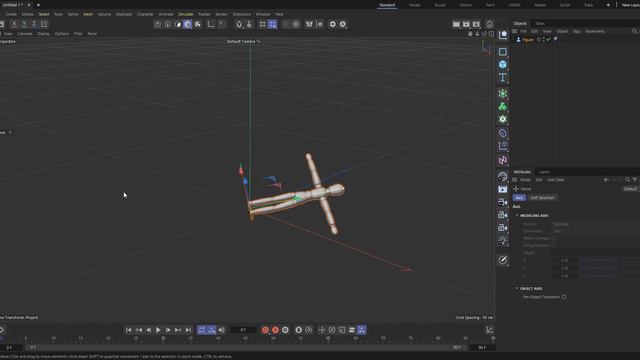Click the butterfly-shaped Symmetry icon

click(309, 24)
